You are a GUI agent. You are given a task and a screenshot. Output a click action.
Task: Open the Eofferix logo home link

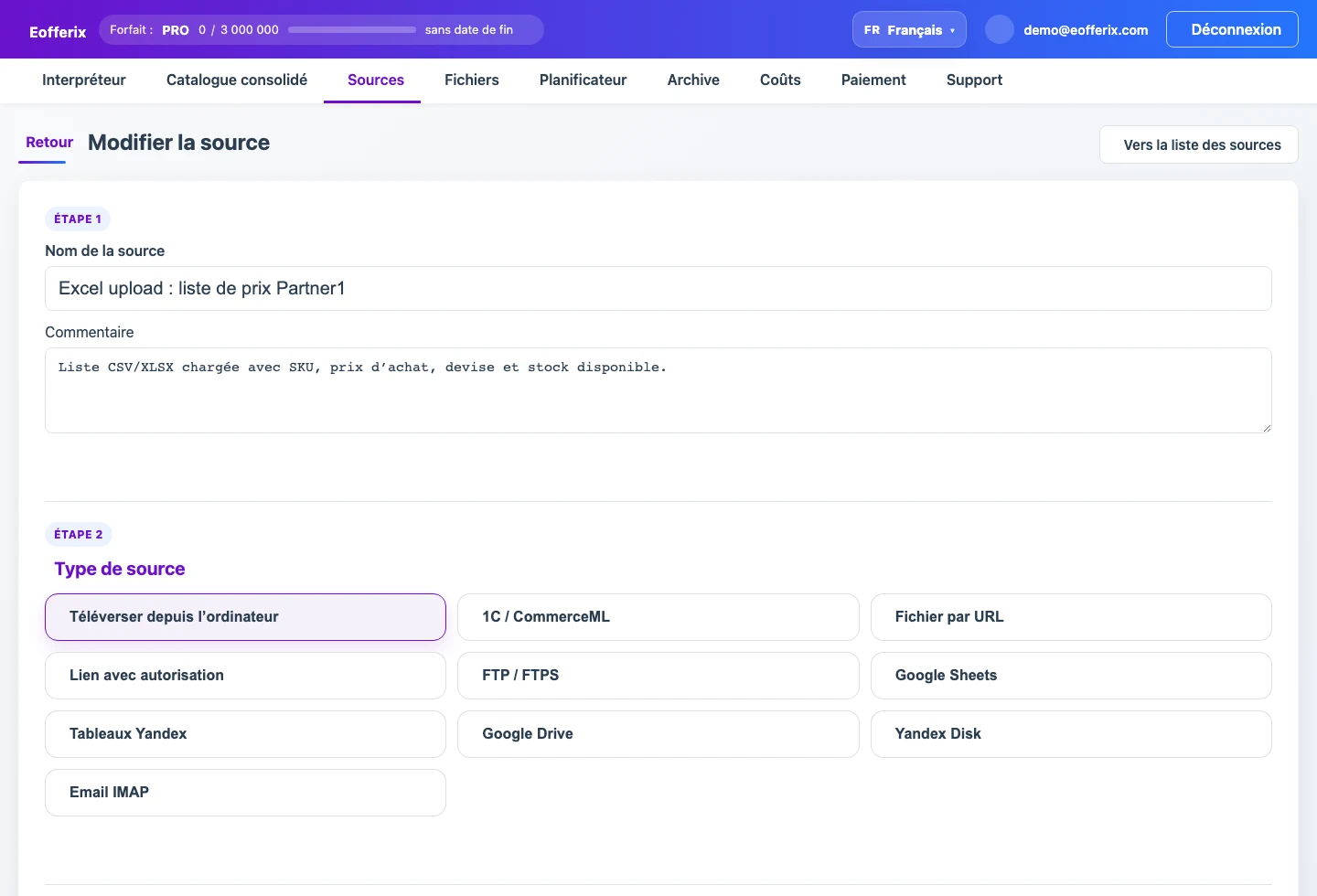[58, 32]
